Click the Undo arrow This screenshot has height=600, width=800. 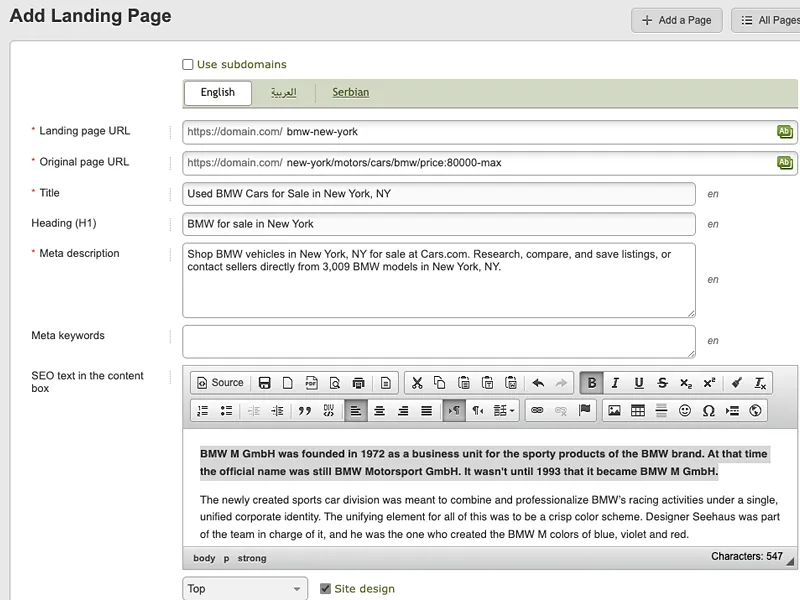(538, 383)
